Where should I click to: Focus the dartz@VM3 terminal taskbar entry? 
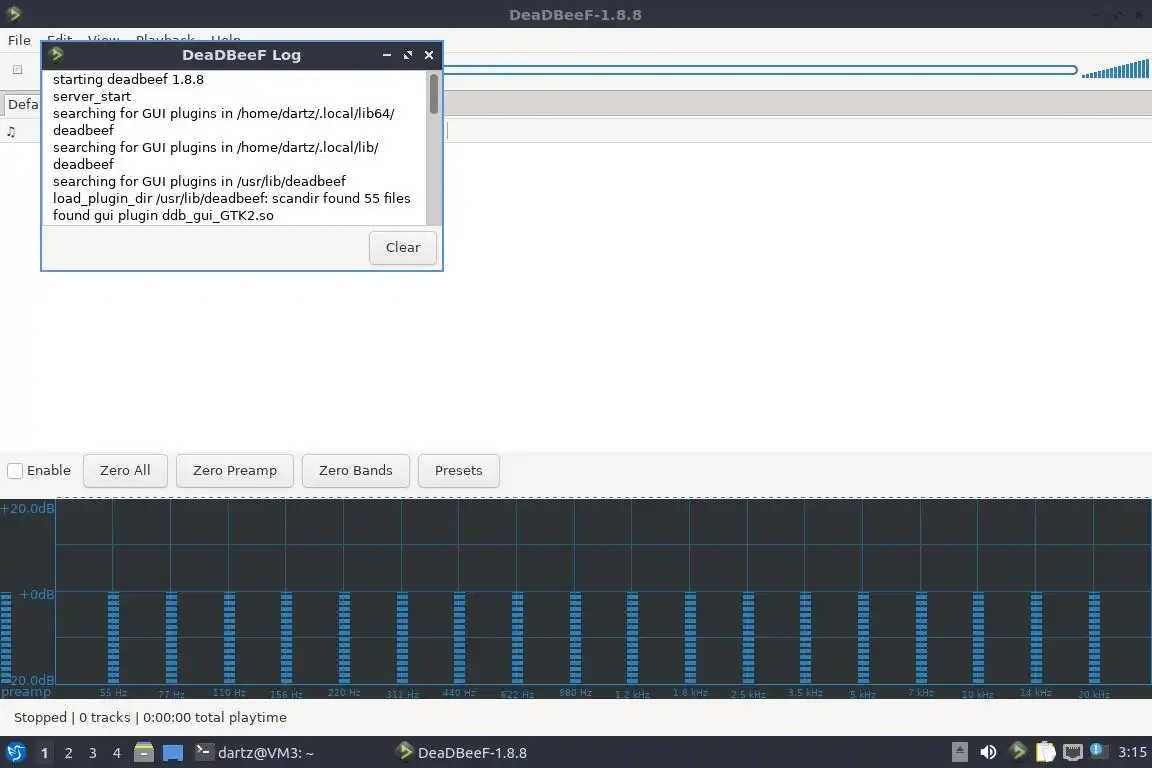254,753
